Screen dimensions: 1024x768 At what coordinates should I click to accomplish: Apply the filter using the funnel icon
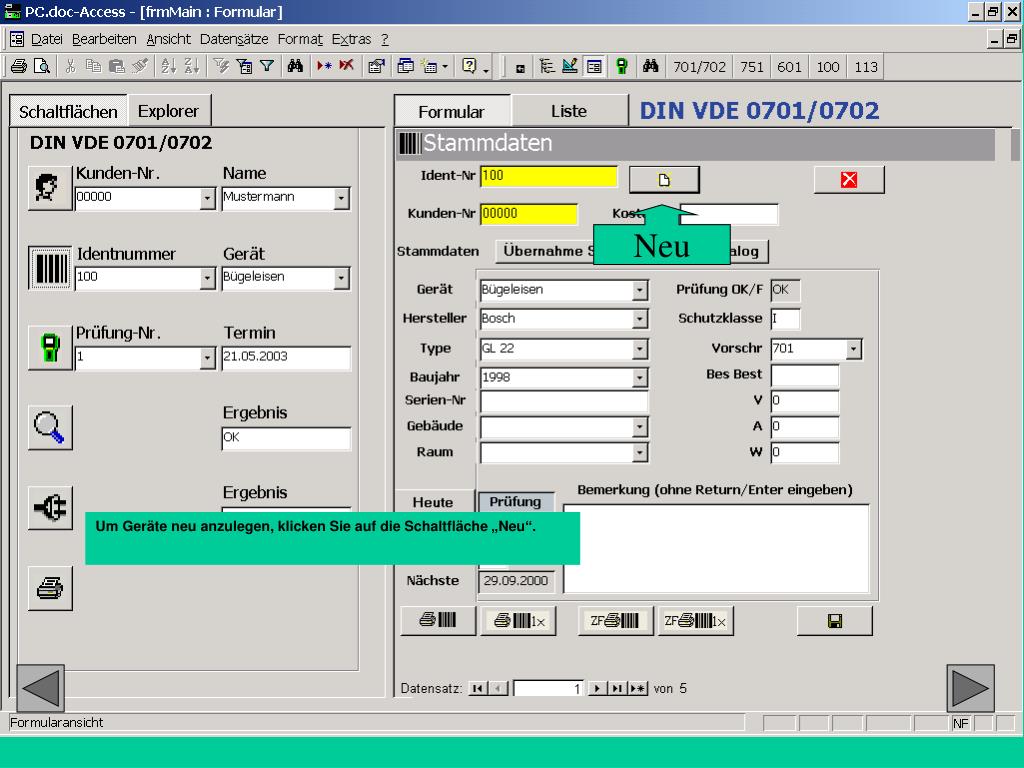point(267,66)
